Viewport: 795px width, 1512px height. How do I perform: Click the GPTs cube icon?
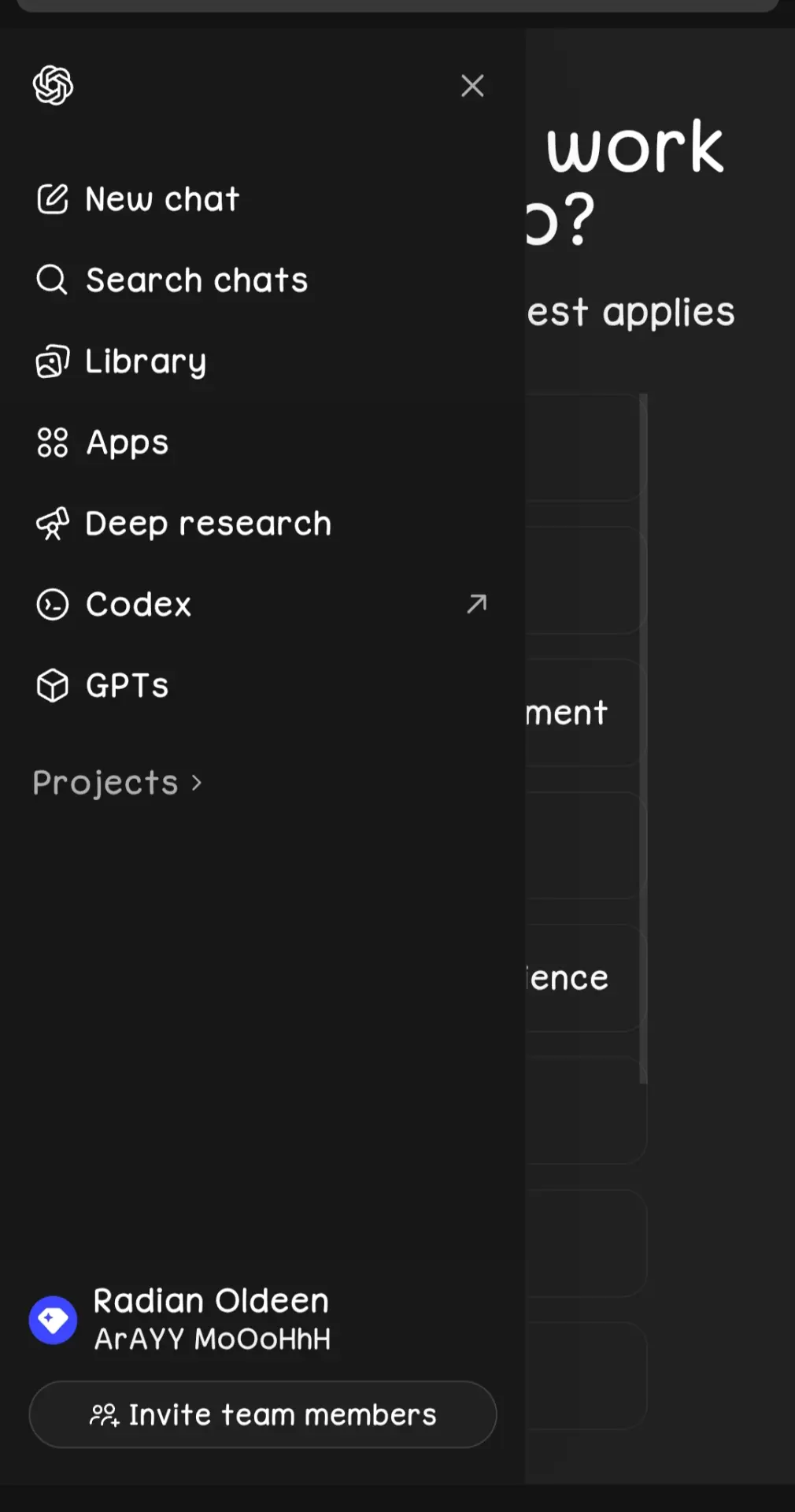tap(53, 685)
